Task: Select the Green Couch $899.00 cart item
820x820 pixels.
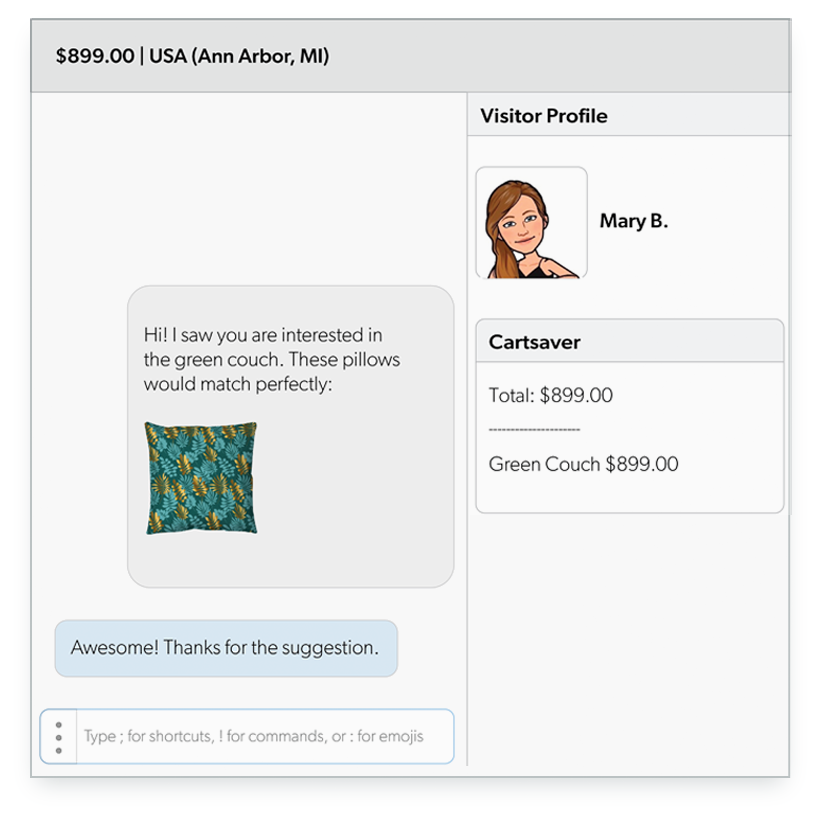Action: [583, 464]
